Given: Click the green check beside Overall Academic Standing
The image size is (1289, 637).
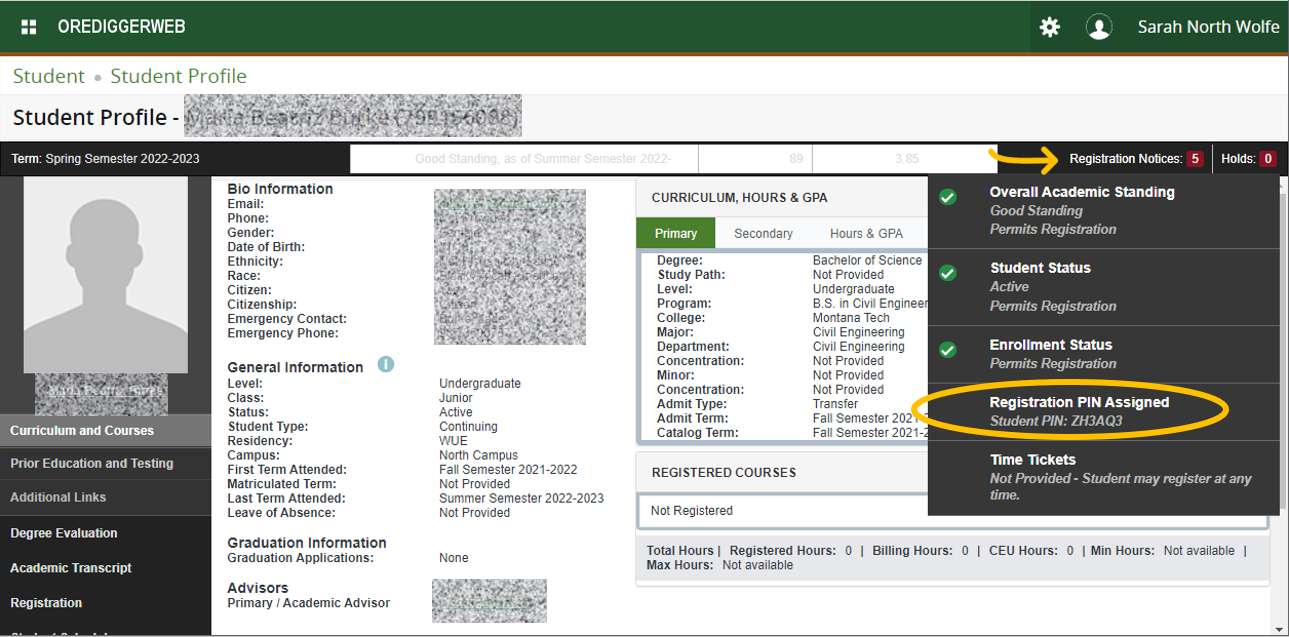Looking at the screenshot, I should coord(948,197).
